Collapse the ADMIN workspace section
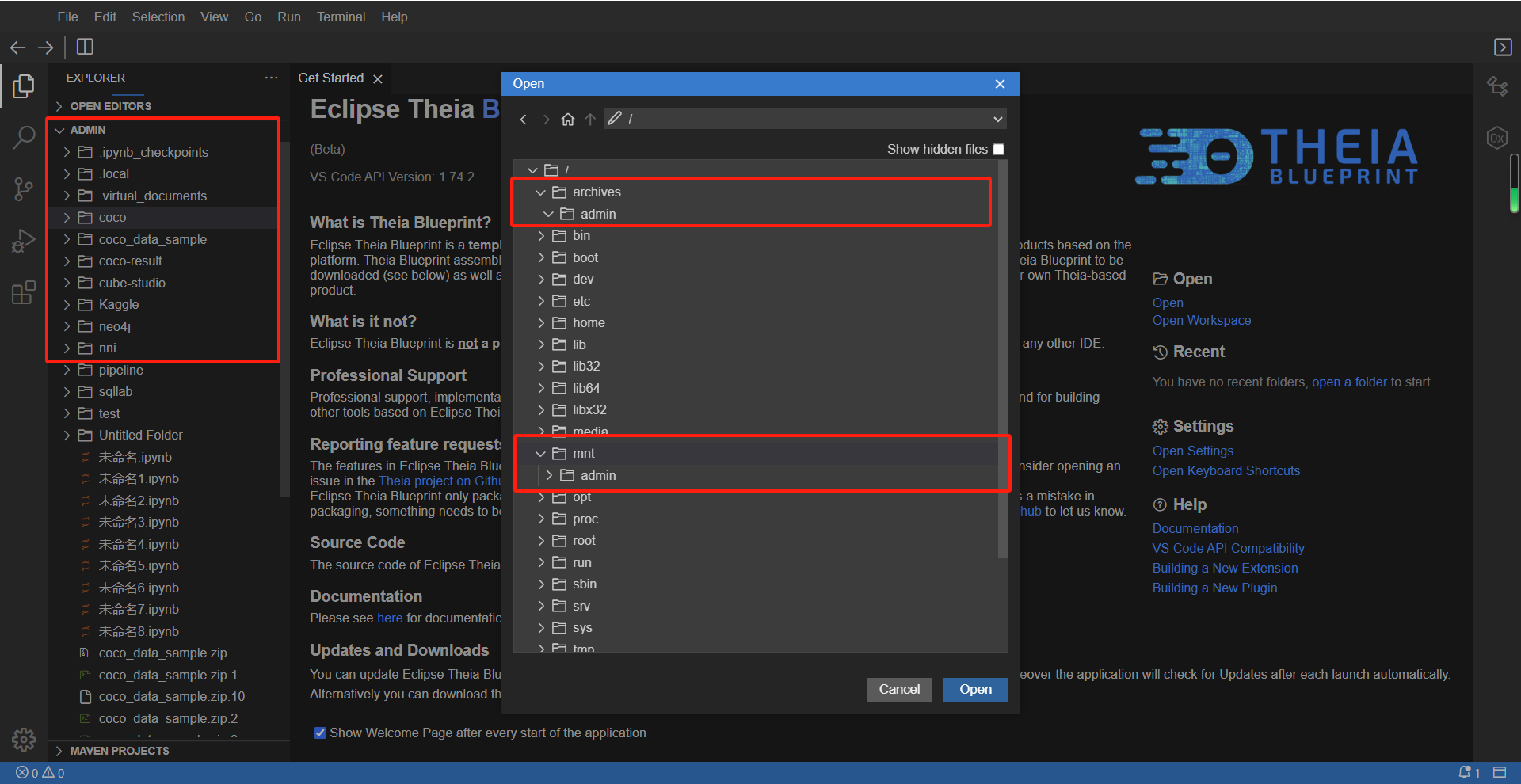 (x=59, y=130)
